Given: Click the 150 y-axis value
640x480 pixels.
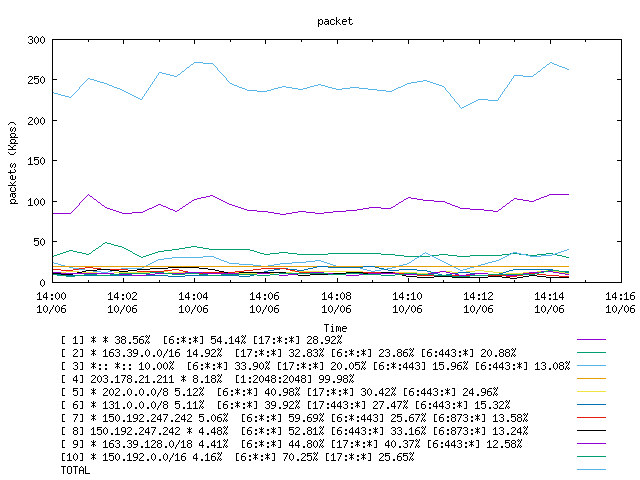Looking at the screenshot, I should (36, 161).
